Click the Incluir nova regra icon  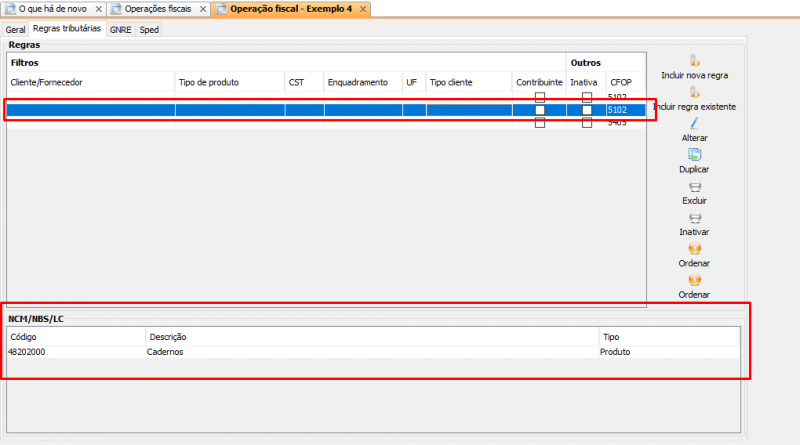coord(694,60)
